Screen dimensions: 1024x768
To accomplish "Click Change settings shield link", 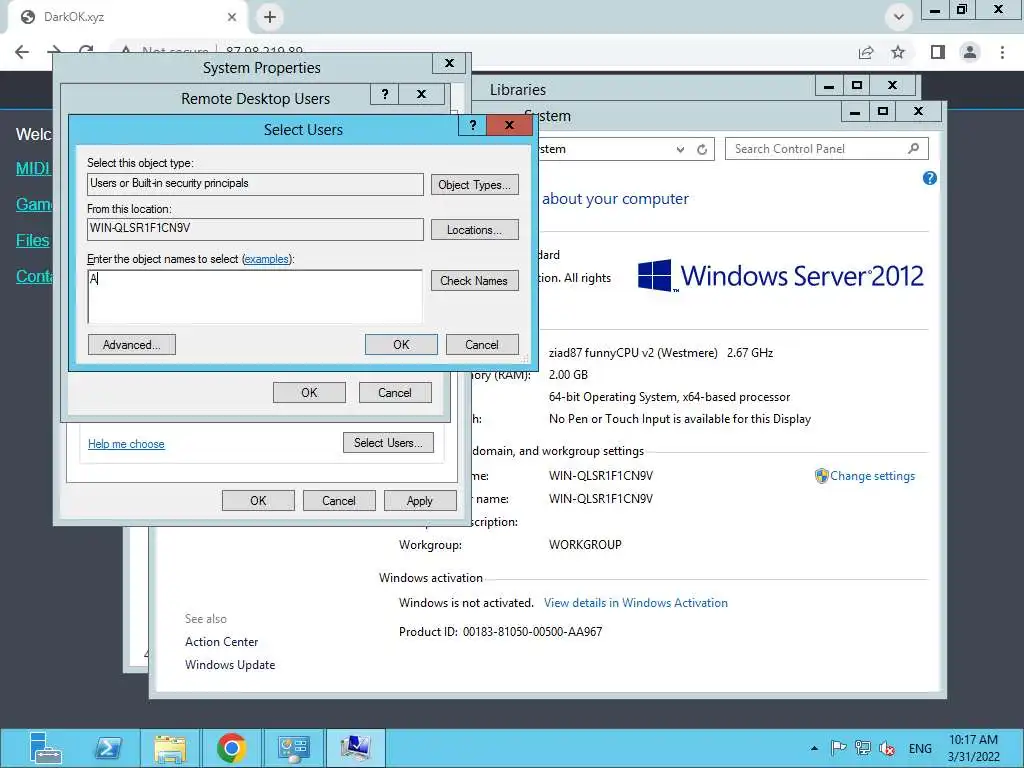I will coord(865,476).
